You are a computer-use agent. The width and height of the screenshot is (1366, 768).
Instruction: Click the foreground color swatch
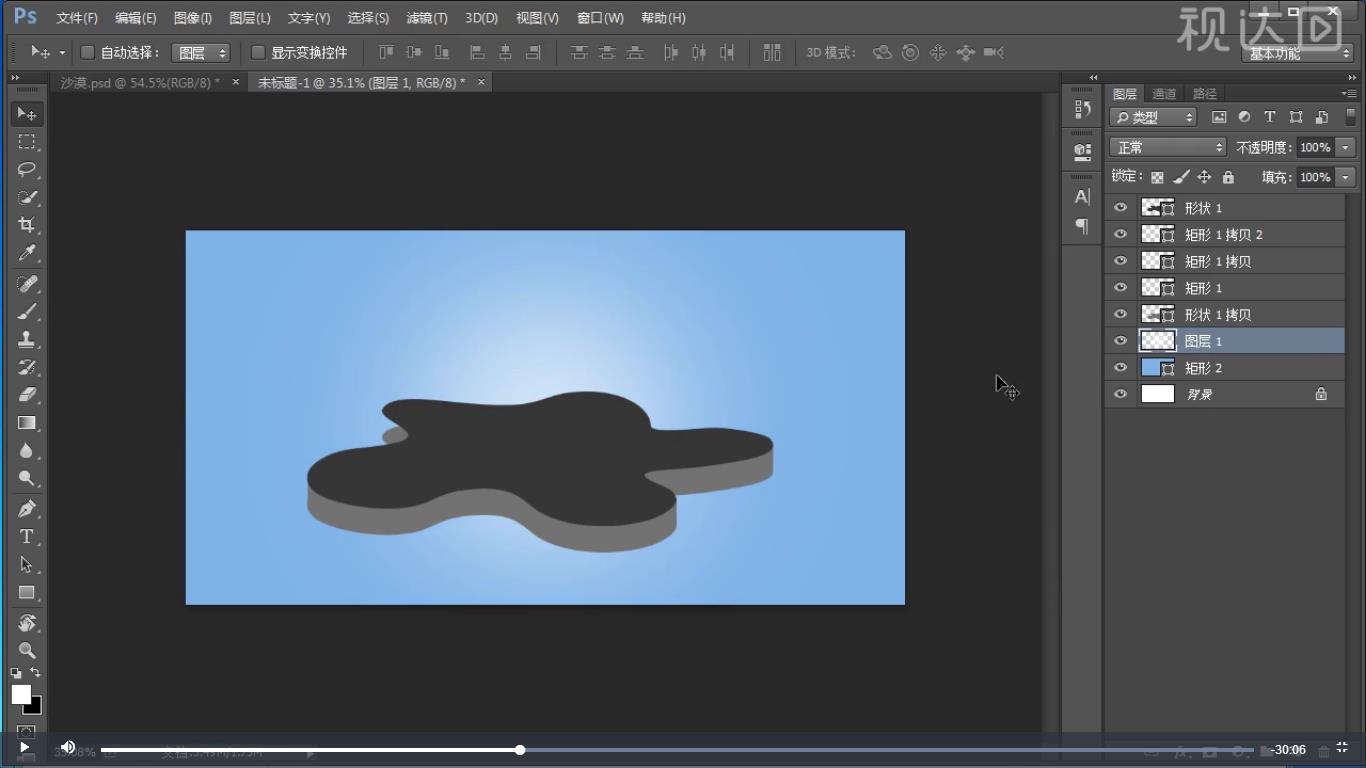point(21,694)
